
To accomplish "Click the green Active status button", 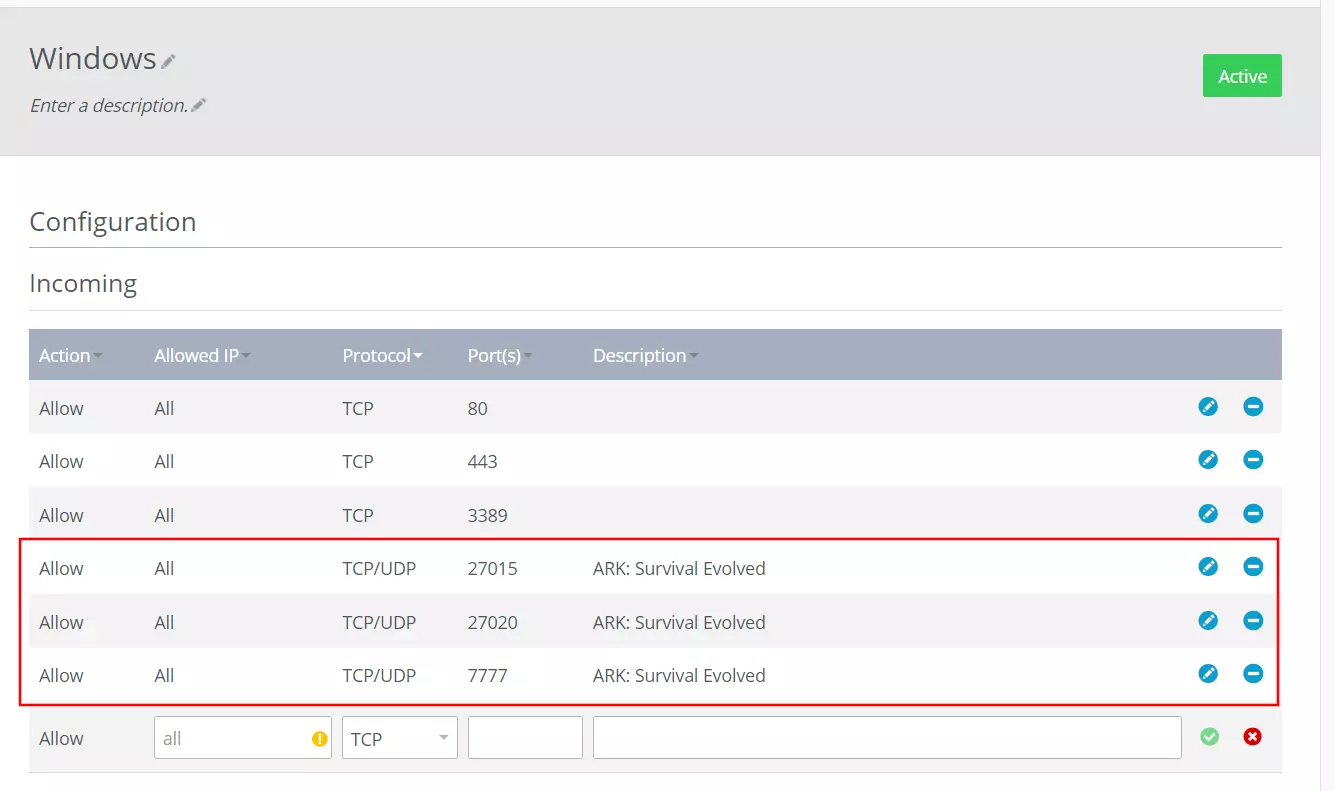I will [x=1242, y=77].
